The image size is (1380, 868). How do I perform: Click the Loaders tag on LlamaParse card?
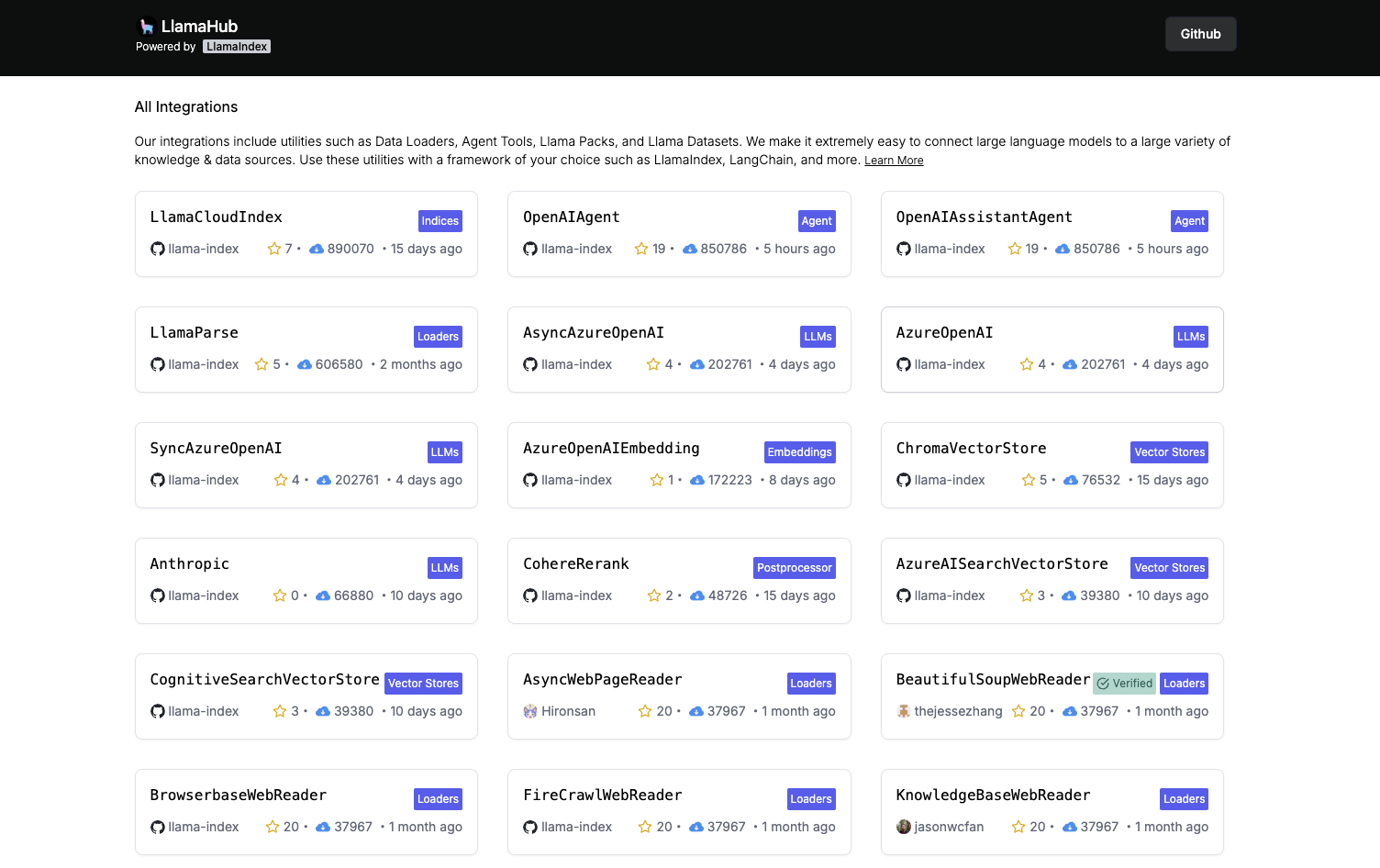point(438,337)
